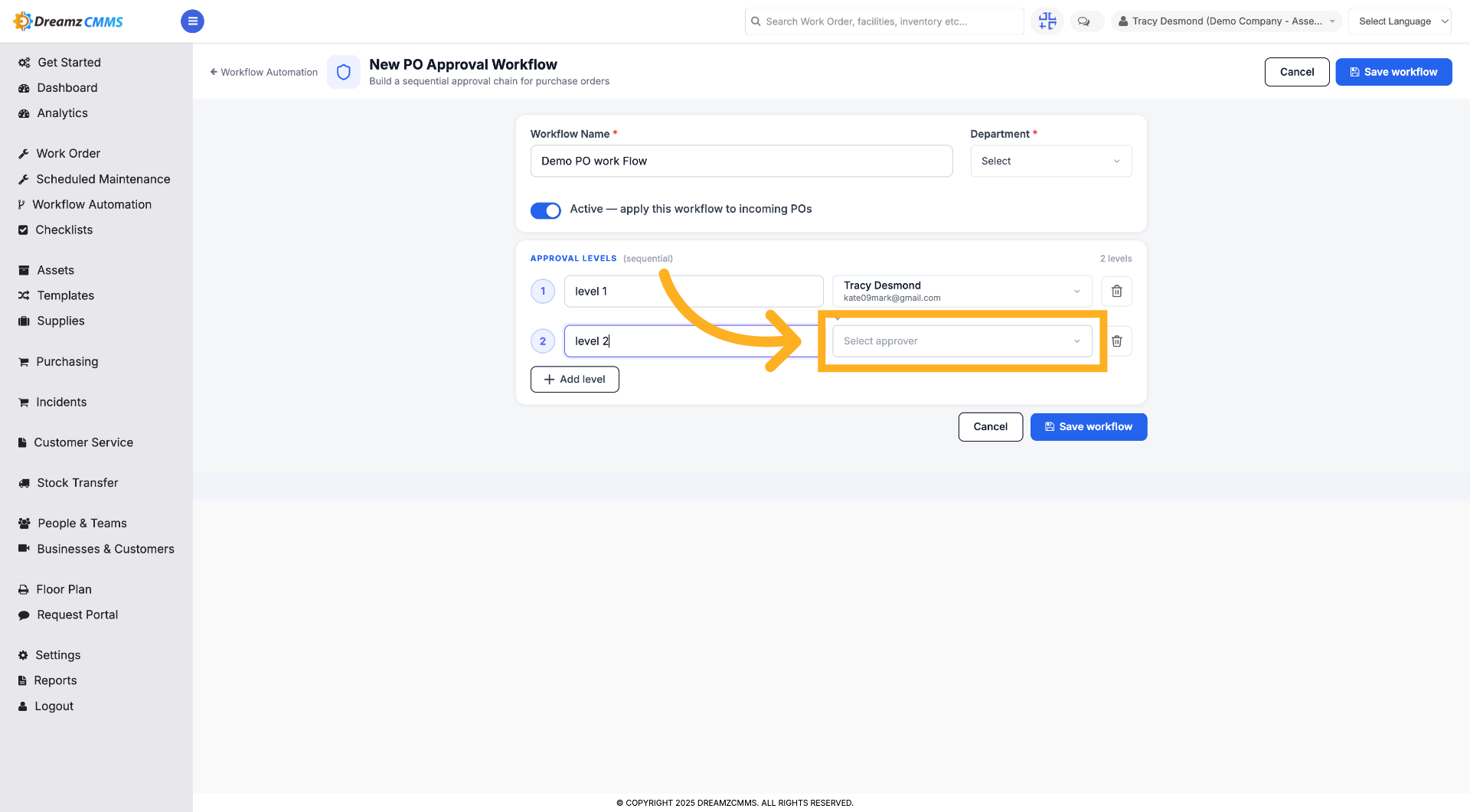The width and height of the screenshot is (1470, 812).
Task: Click the People & Teams group icon
Action: click(24, 523)
